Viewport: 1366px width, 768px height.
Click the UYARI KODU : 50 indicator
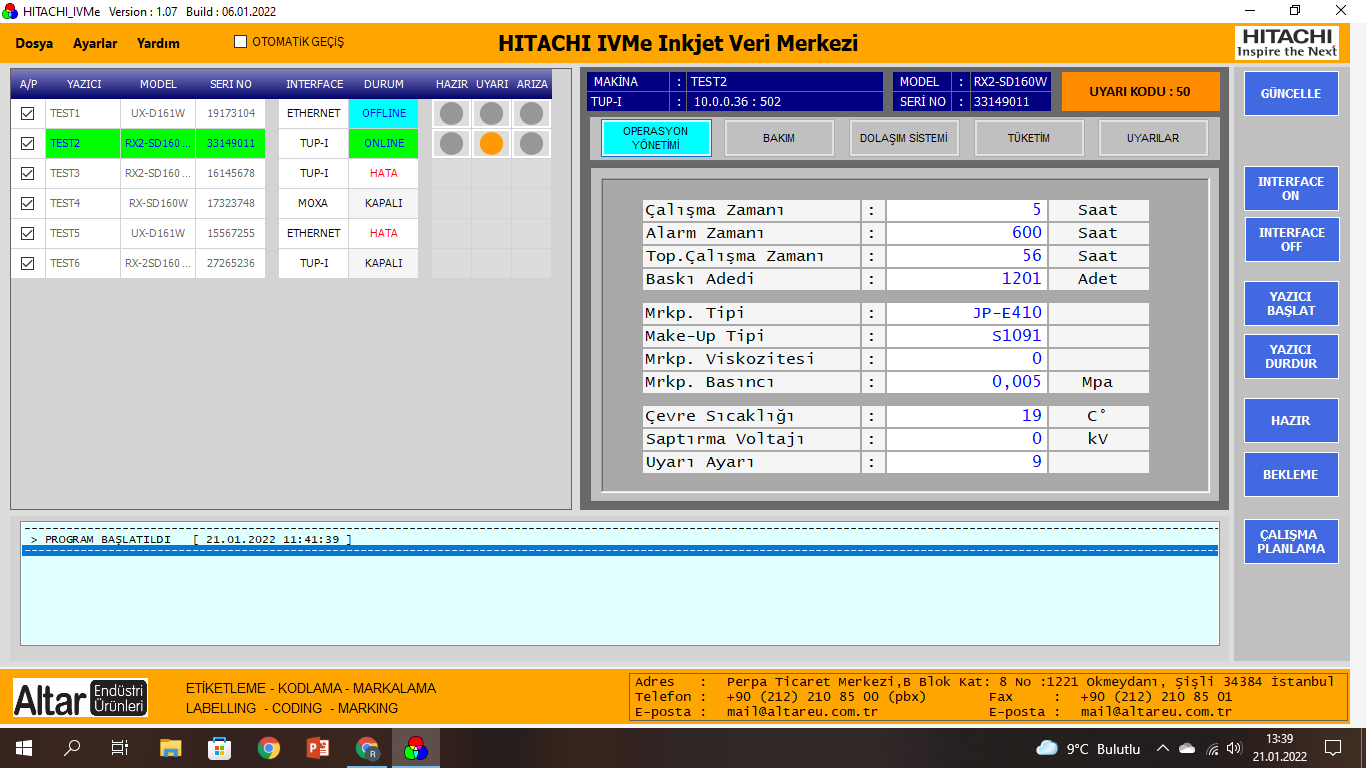coord(1140,91)
